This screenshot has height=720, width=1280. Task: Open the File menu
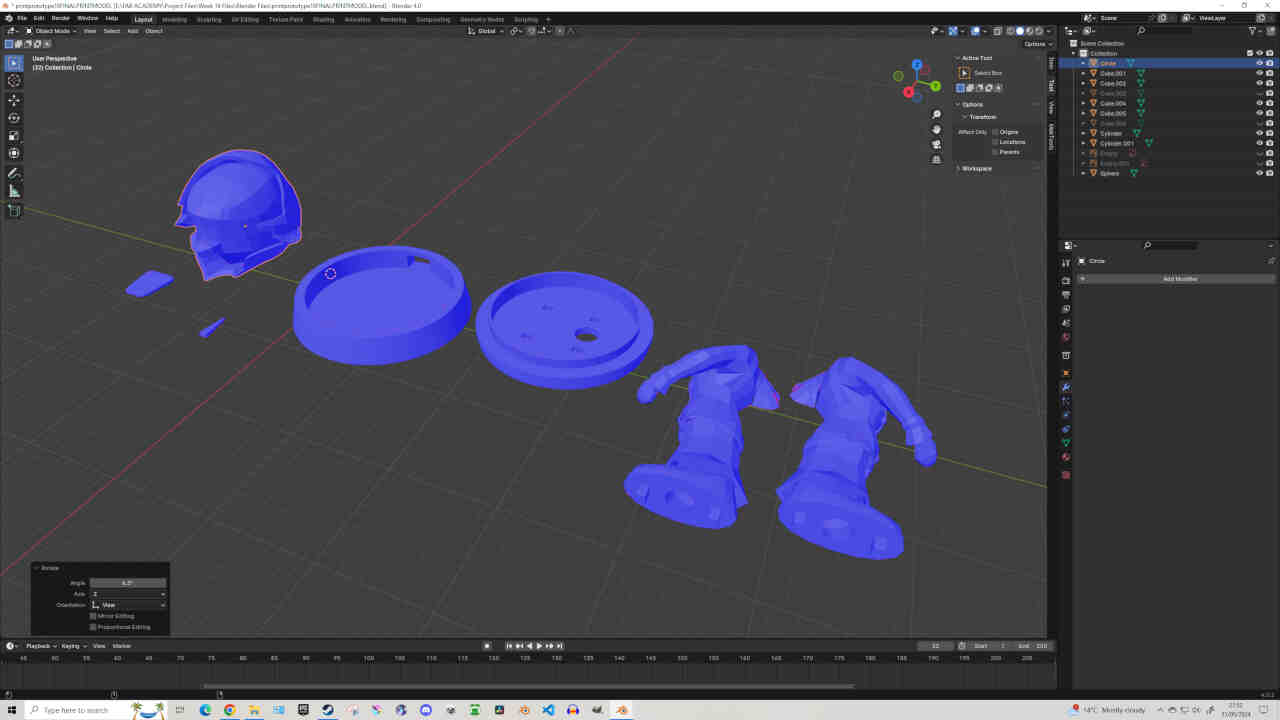coord(22,18)
